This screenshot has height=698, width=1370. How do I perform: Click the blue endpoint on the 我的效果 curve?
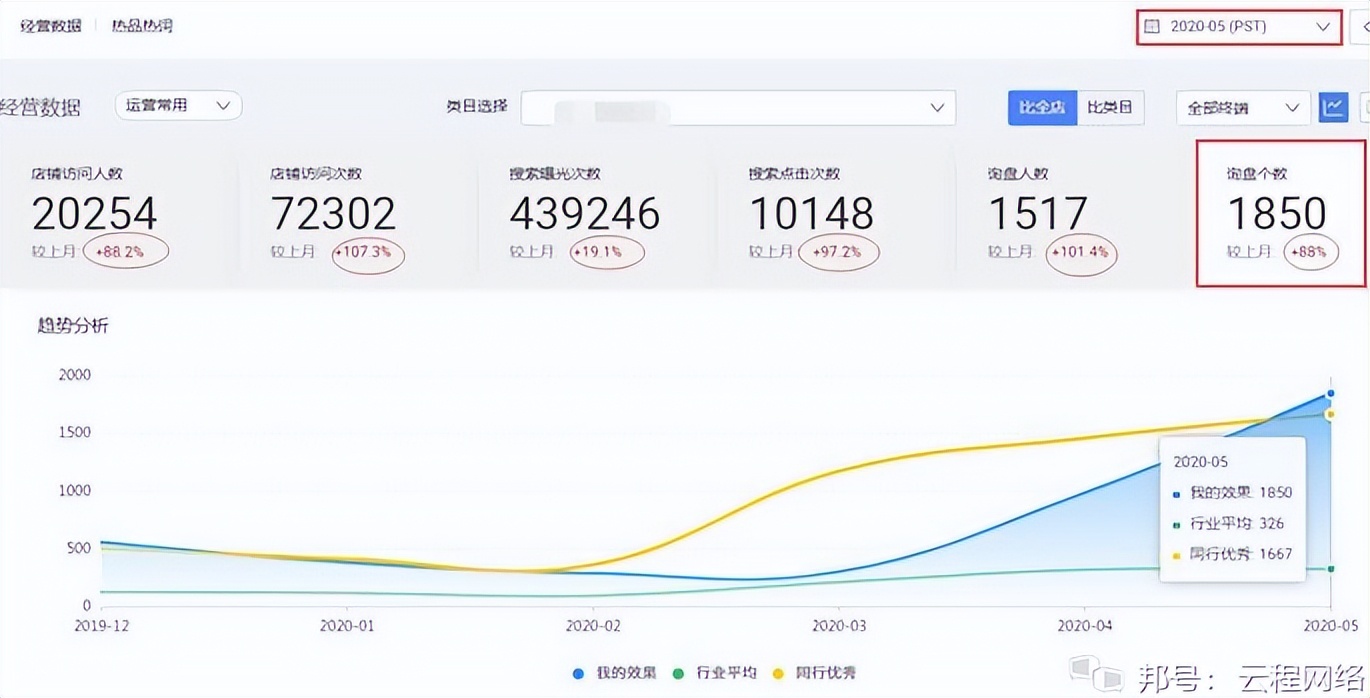click(1330, 393)
